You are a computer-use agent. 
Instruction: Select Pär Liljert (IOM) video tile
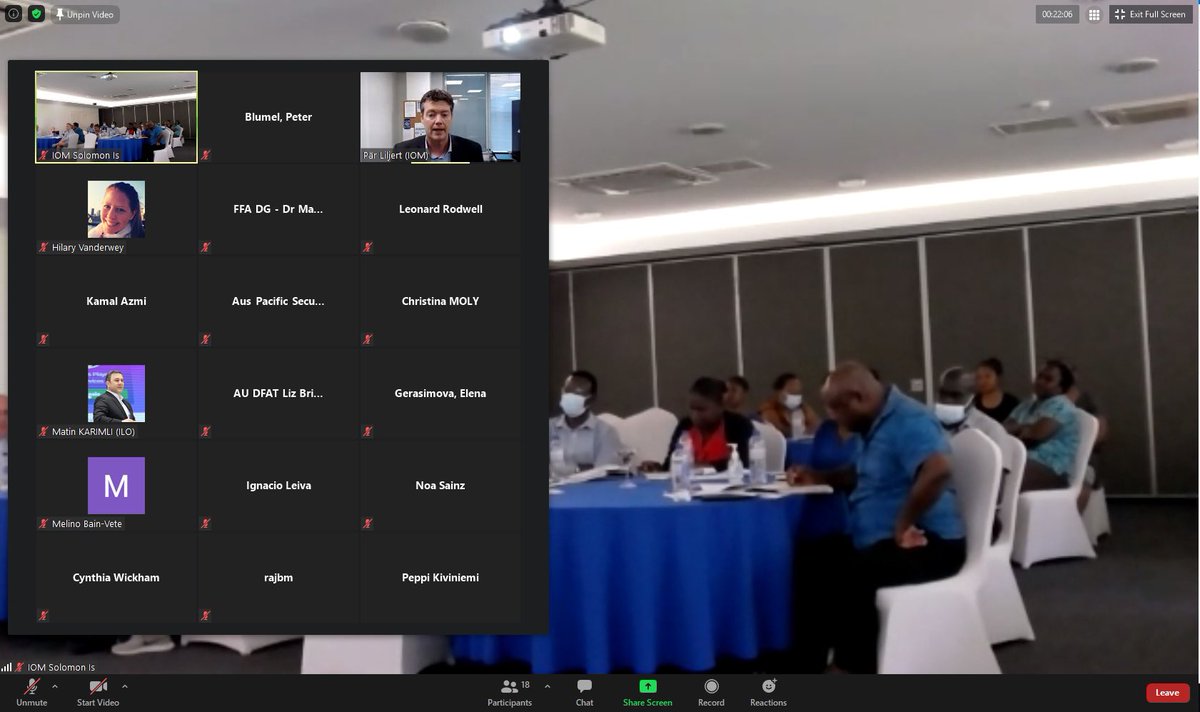pos(440,117)
